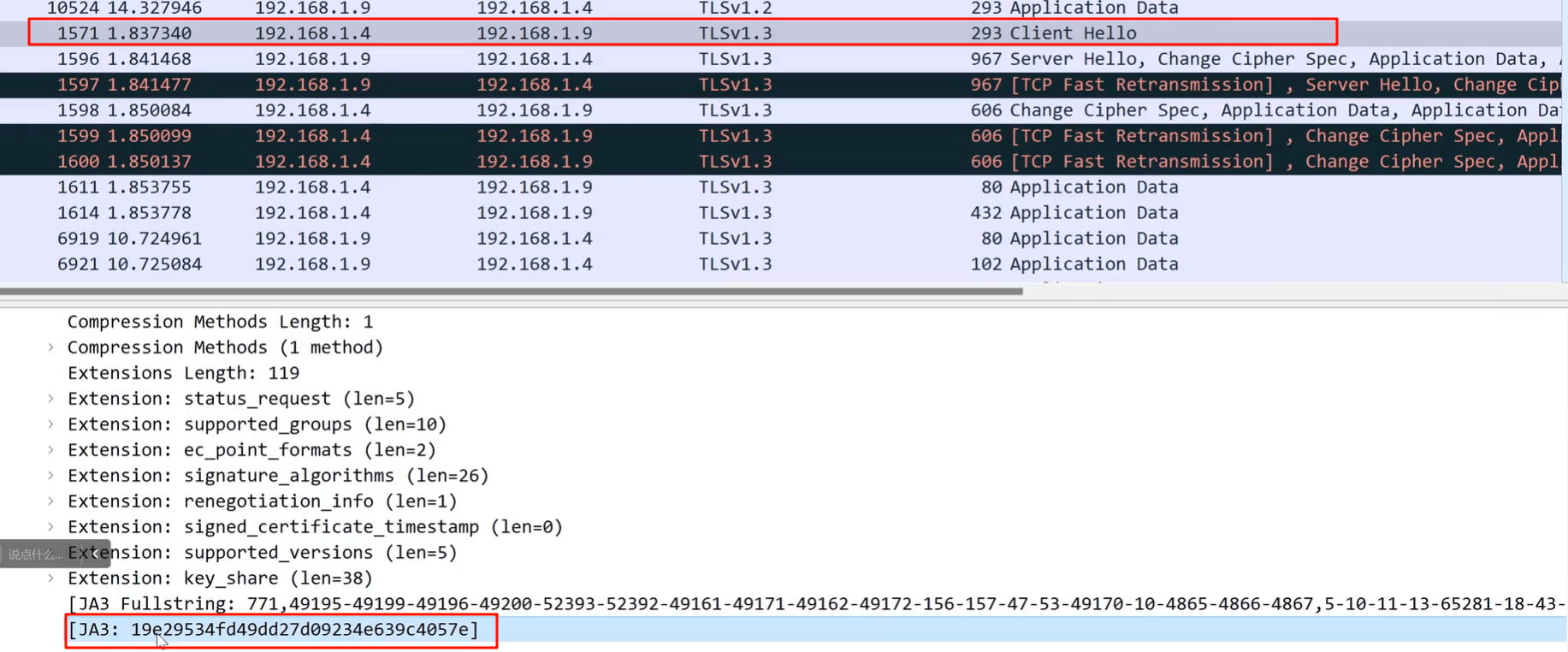Click the packet list horizontal scrollbar
Viewport: 1568px width, 652px height.
512,292
